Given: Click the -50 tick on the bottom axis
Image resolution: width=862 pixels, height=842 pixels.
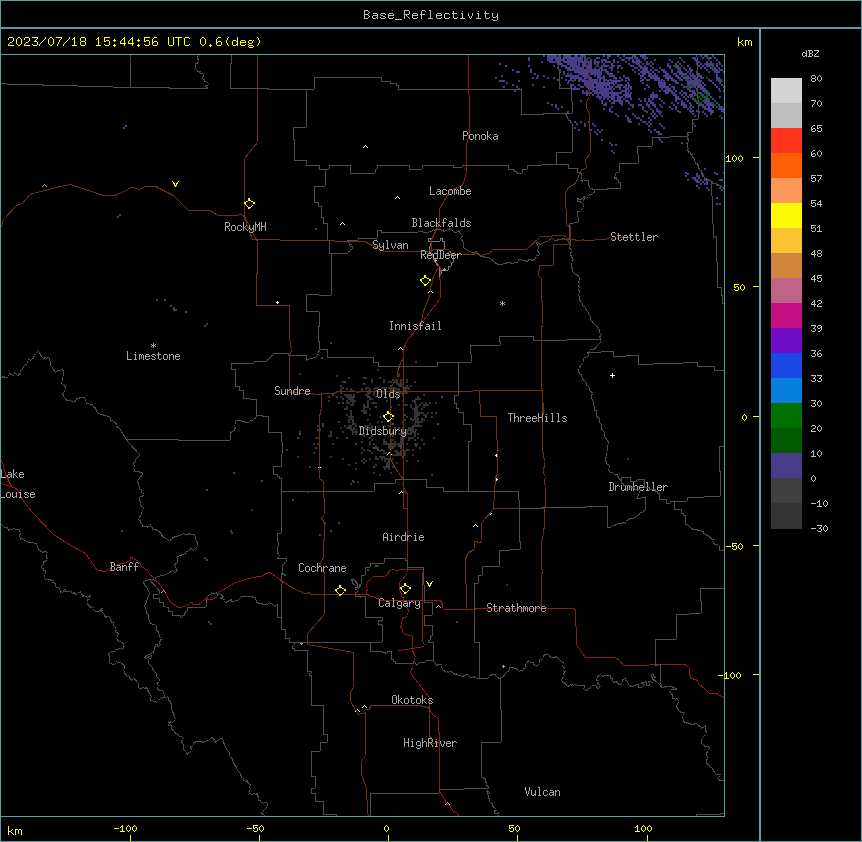Looking at the screenshot, I should [x=255, y=828].
